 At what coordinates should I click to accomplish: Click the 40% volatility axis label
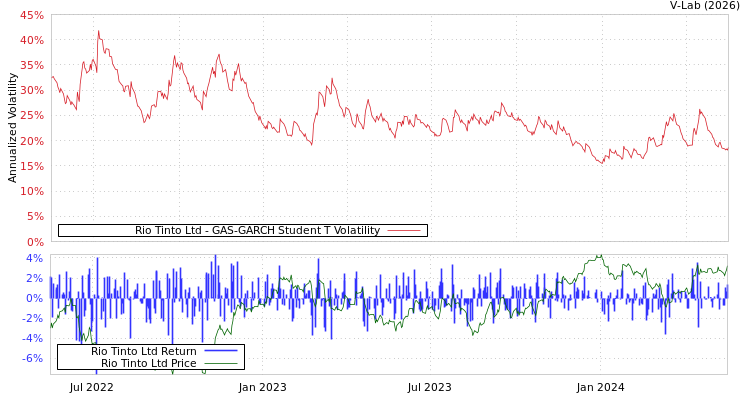[31, 41]
